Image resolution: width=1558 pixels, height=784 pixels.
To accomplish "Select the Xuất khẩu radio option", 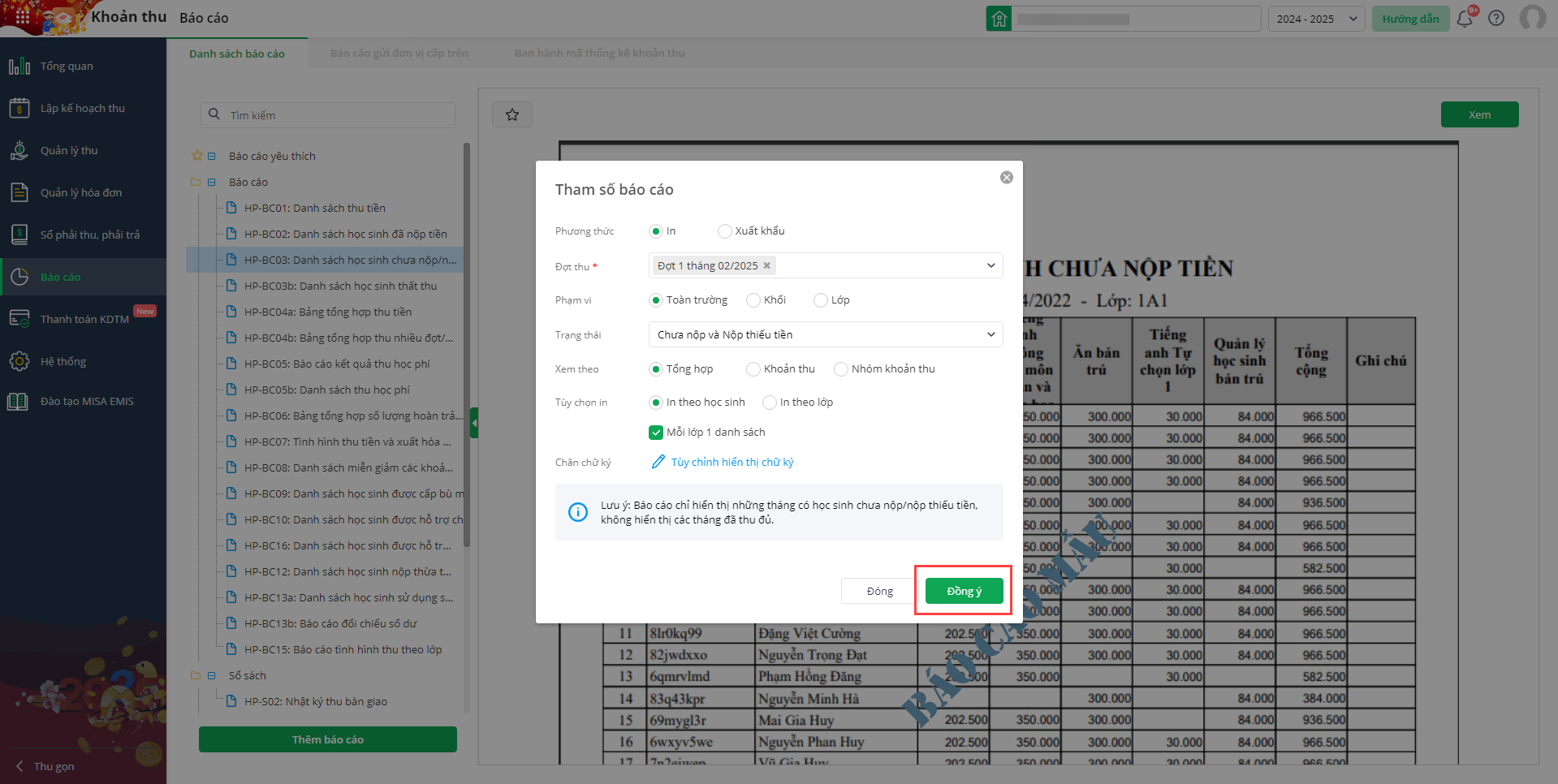I will (x=724, y=231).
